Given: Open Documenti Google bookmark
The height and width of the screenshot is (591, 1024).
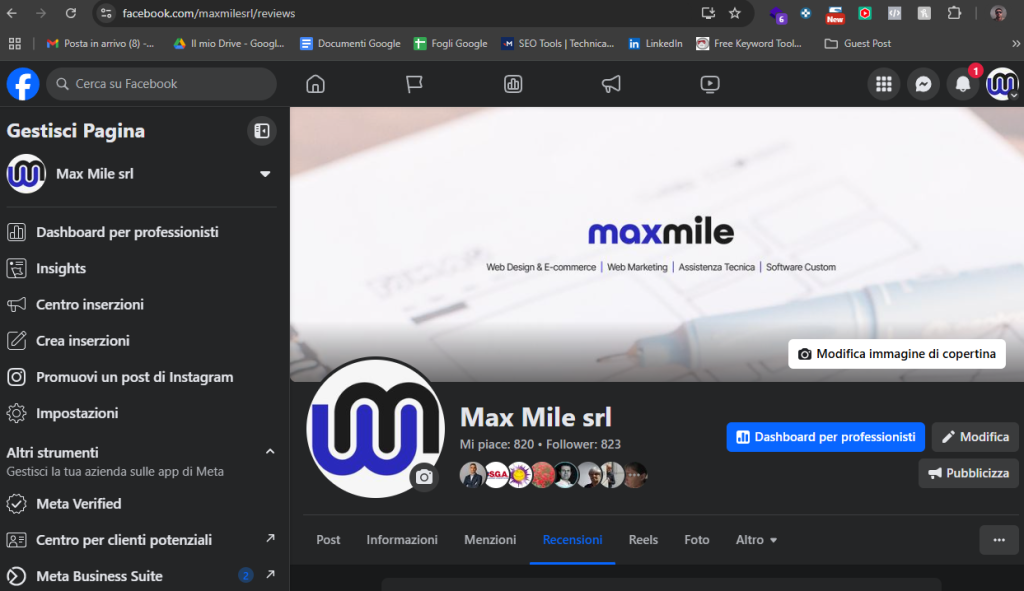Looking at the screenshot, I should [350, 44].
